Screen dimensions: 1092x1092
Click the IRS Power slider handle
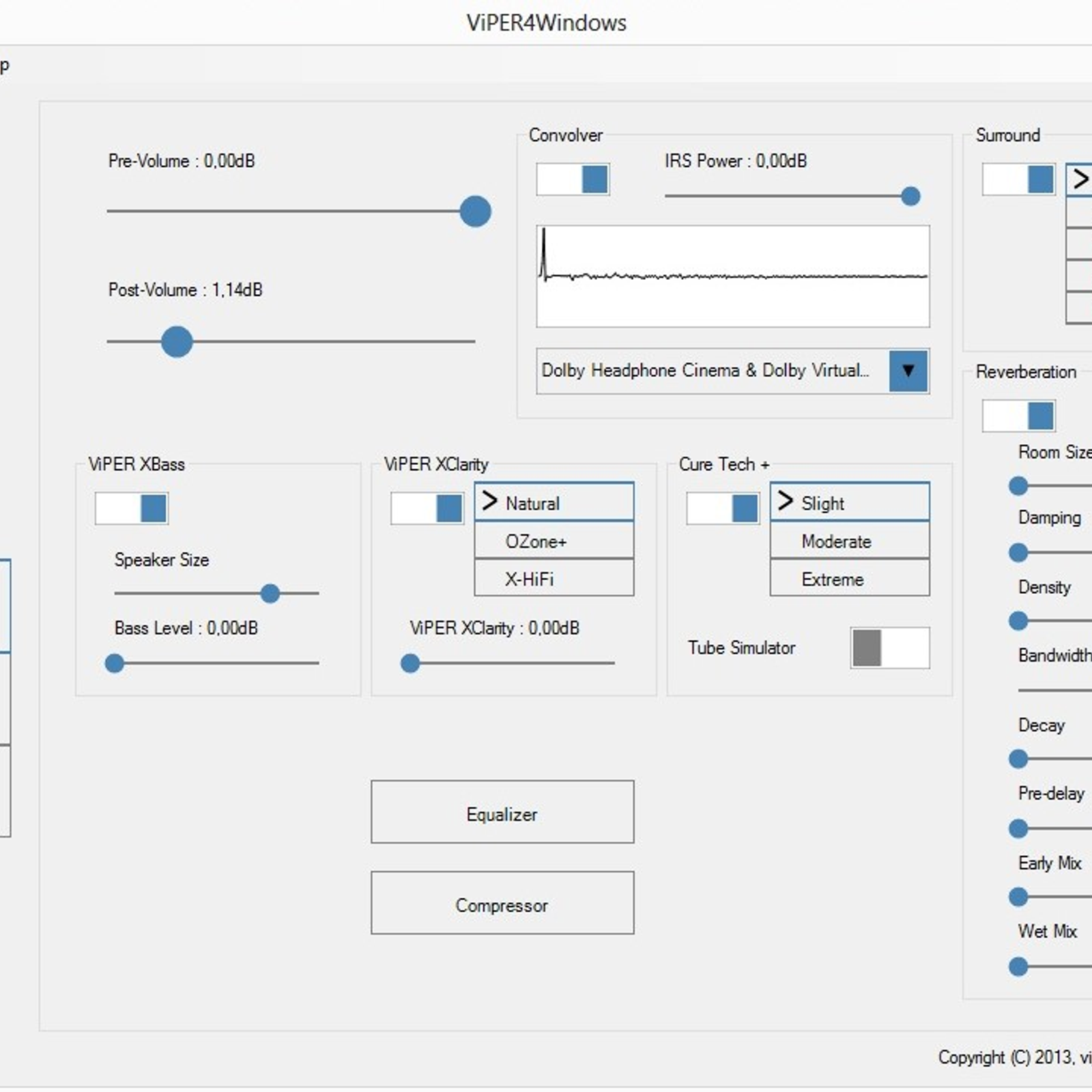tap(910, 197)
